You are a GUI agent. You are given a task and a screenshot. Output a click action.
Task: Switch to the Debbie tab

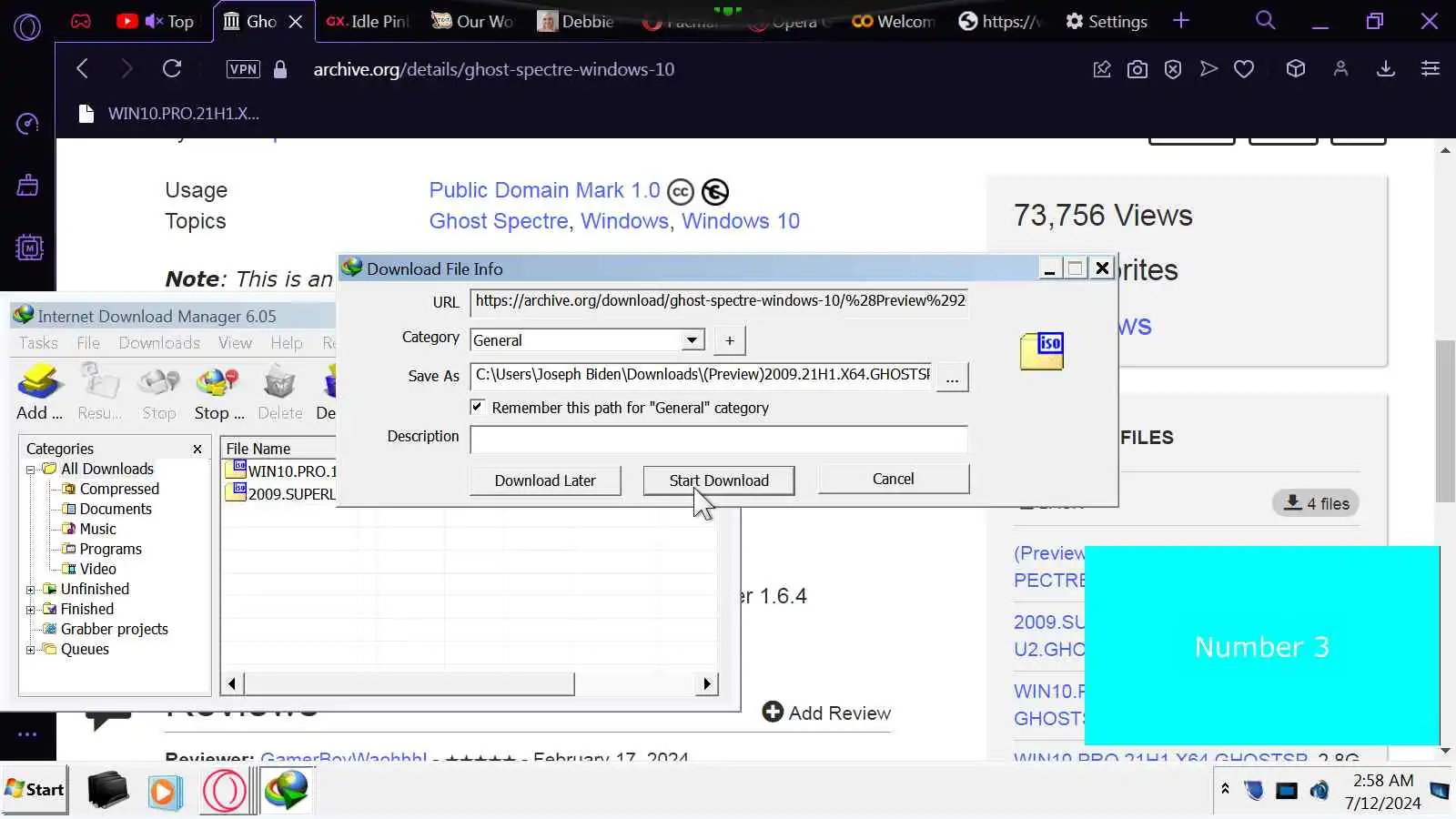[x=576, y=22]
